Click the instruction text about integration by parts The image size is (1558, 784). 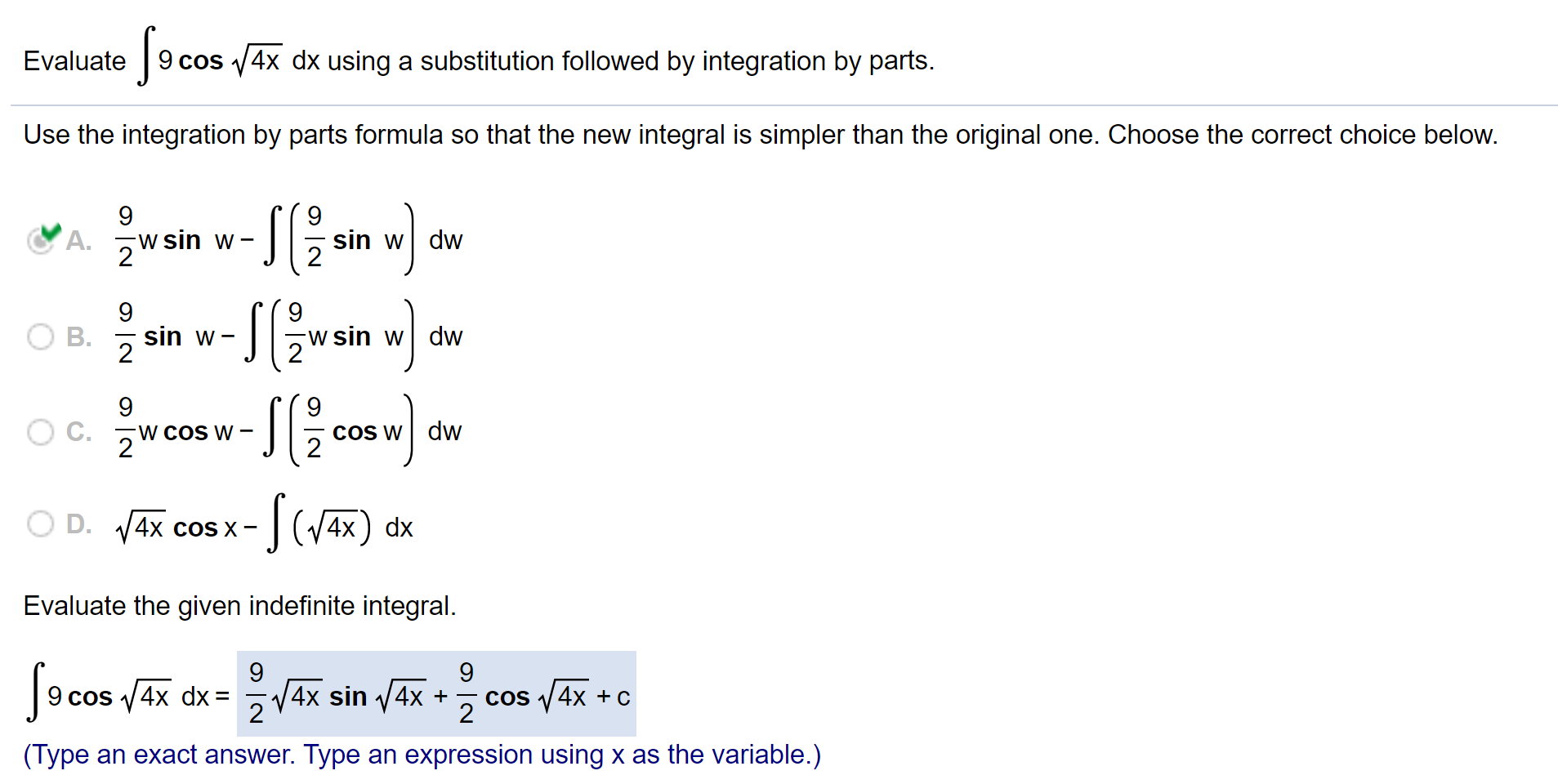(760, 135)
